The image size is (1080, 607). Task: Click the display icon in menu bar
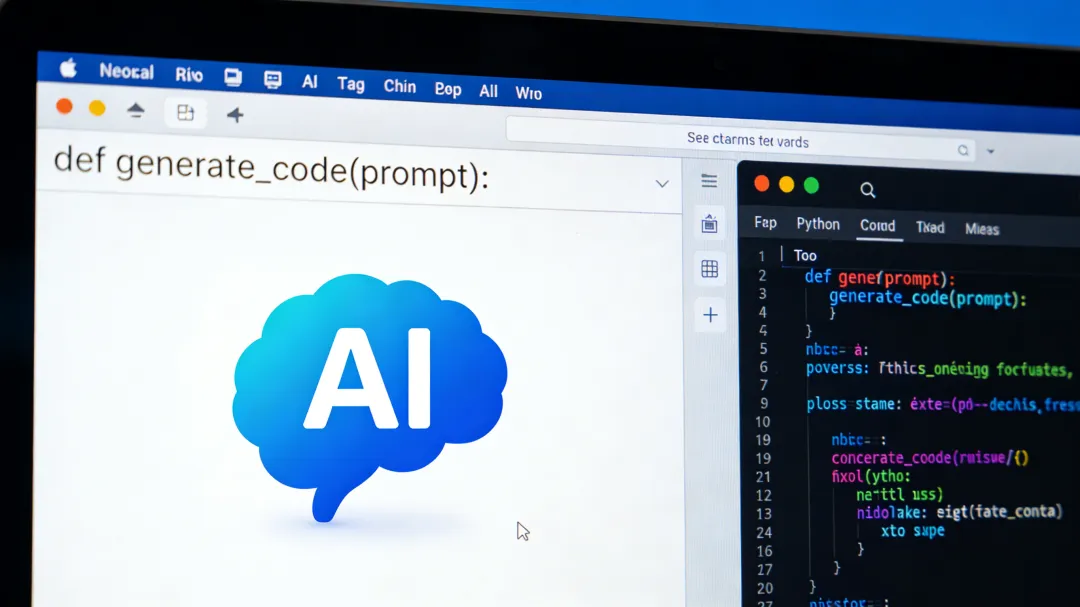click(233, 77)
